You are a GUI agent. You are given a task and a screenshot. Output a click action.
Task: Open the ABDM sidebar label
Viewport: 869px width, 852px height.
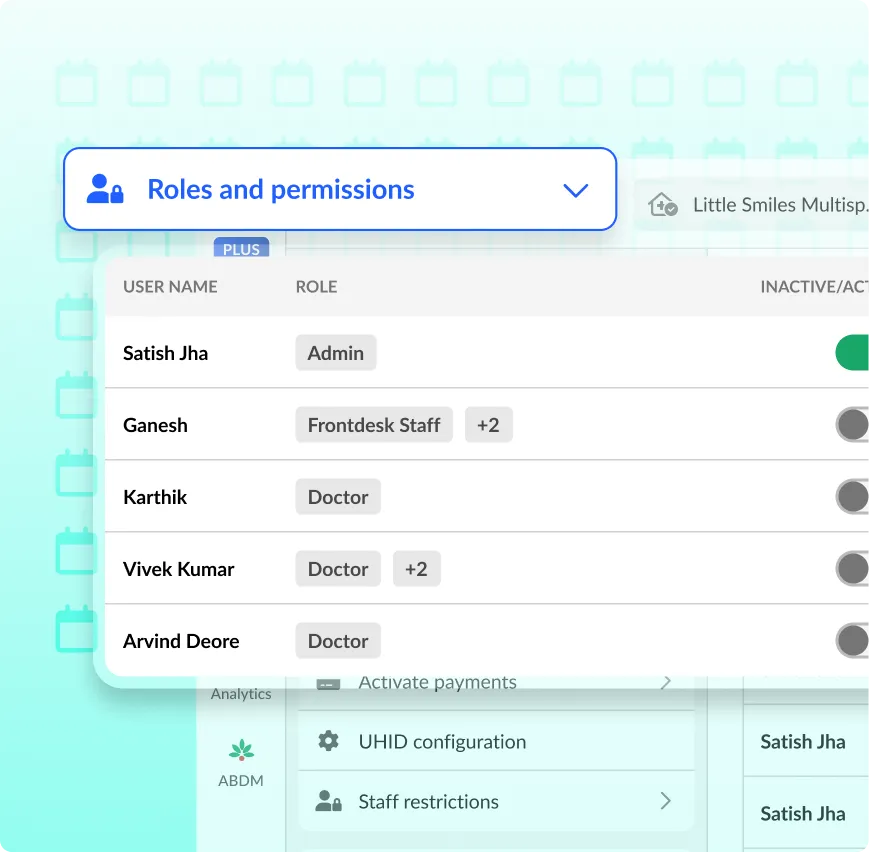pos(241,780)
